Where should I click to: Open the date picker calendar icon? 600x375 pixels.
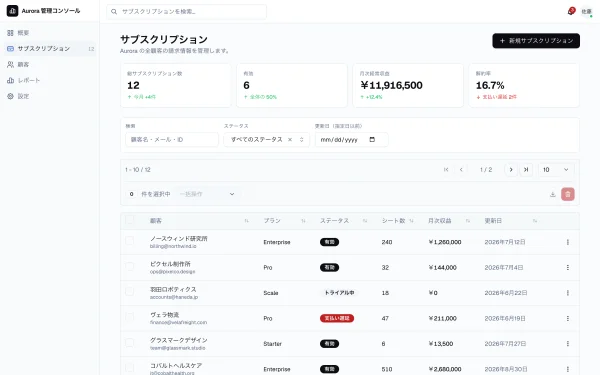pos(372,140)
